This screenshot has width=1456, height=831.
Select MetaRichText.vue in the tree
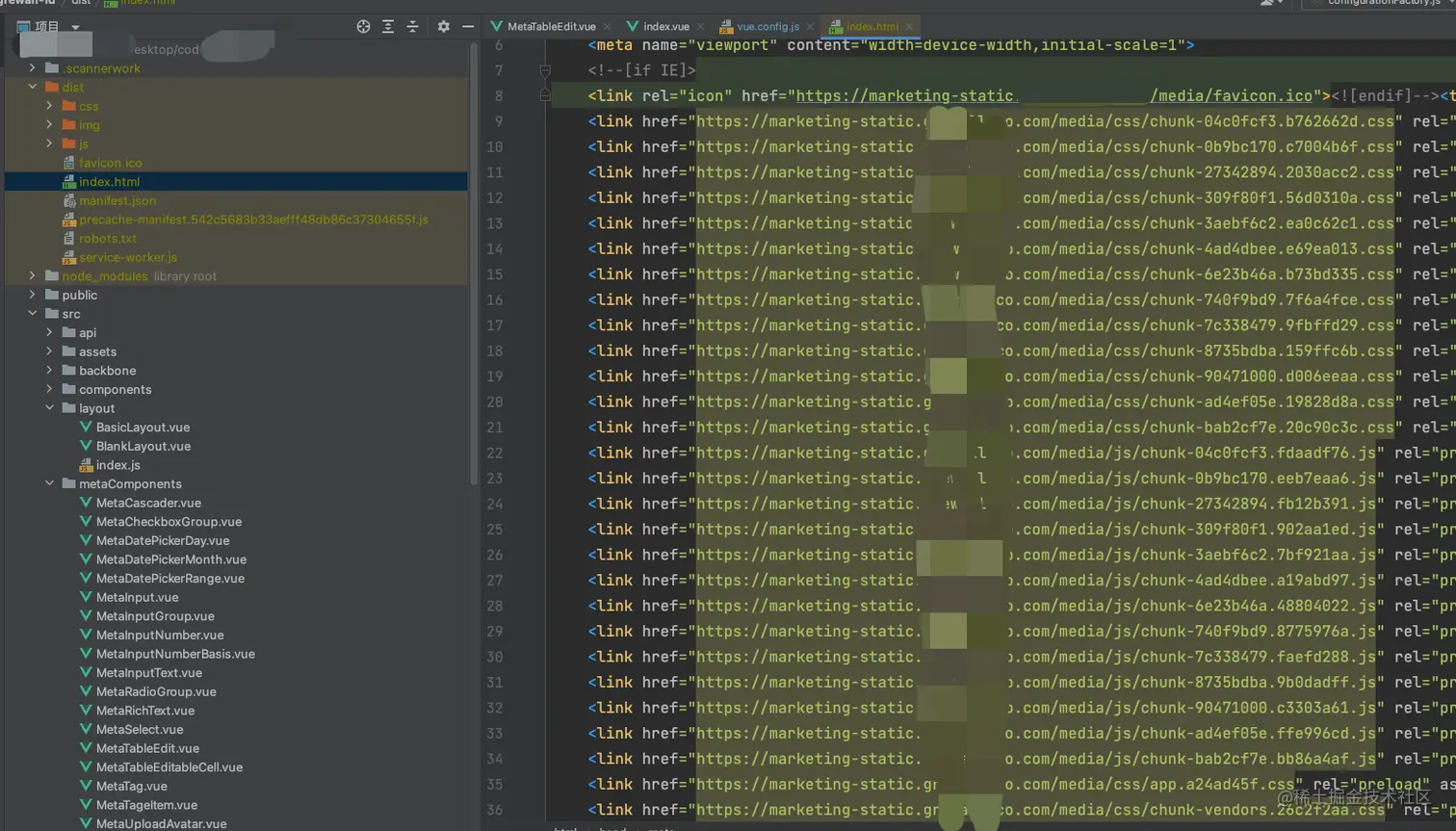point(145,711)
